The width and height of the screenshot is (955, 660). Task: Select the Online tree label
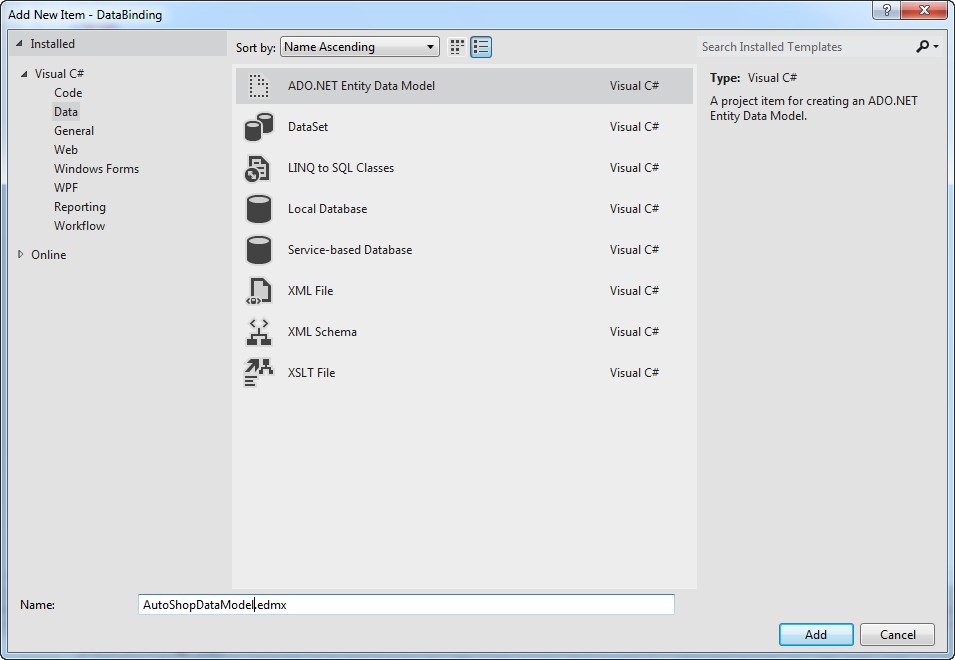pos(49,255)
